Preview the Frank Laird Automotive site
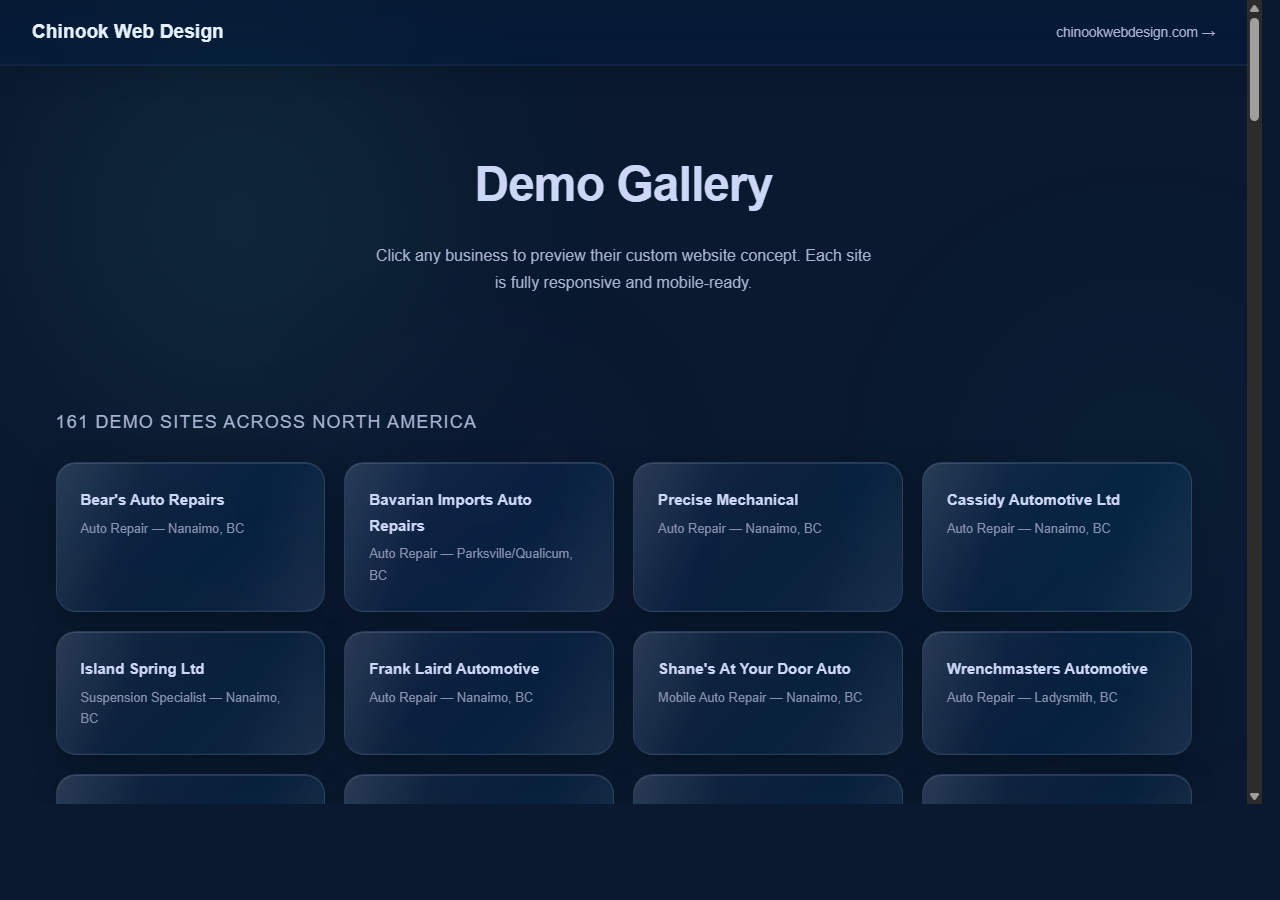 coord(478,693)
